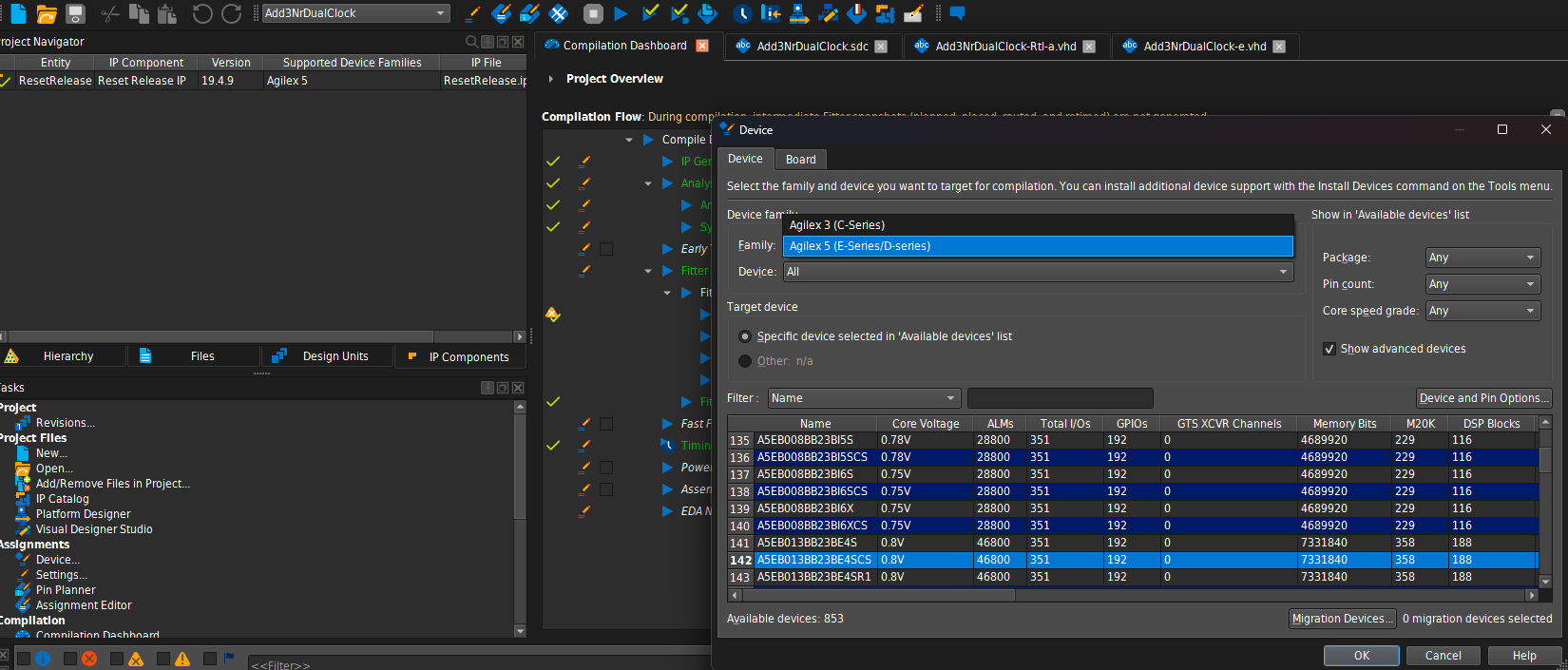The width and height of the screenshot is (1568, 670).
Task: Click the Cut scissors toolbar icon
Action: (x=110, y=13)
